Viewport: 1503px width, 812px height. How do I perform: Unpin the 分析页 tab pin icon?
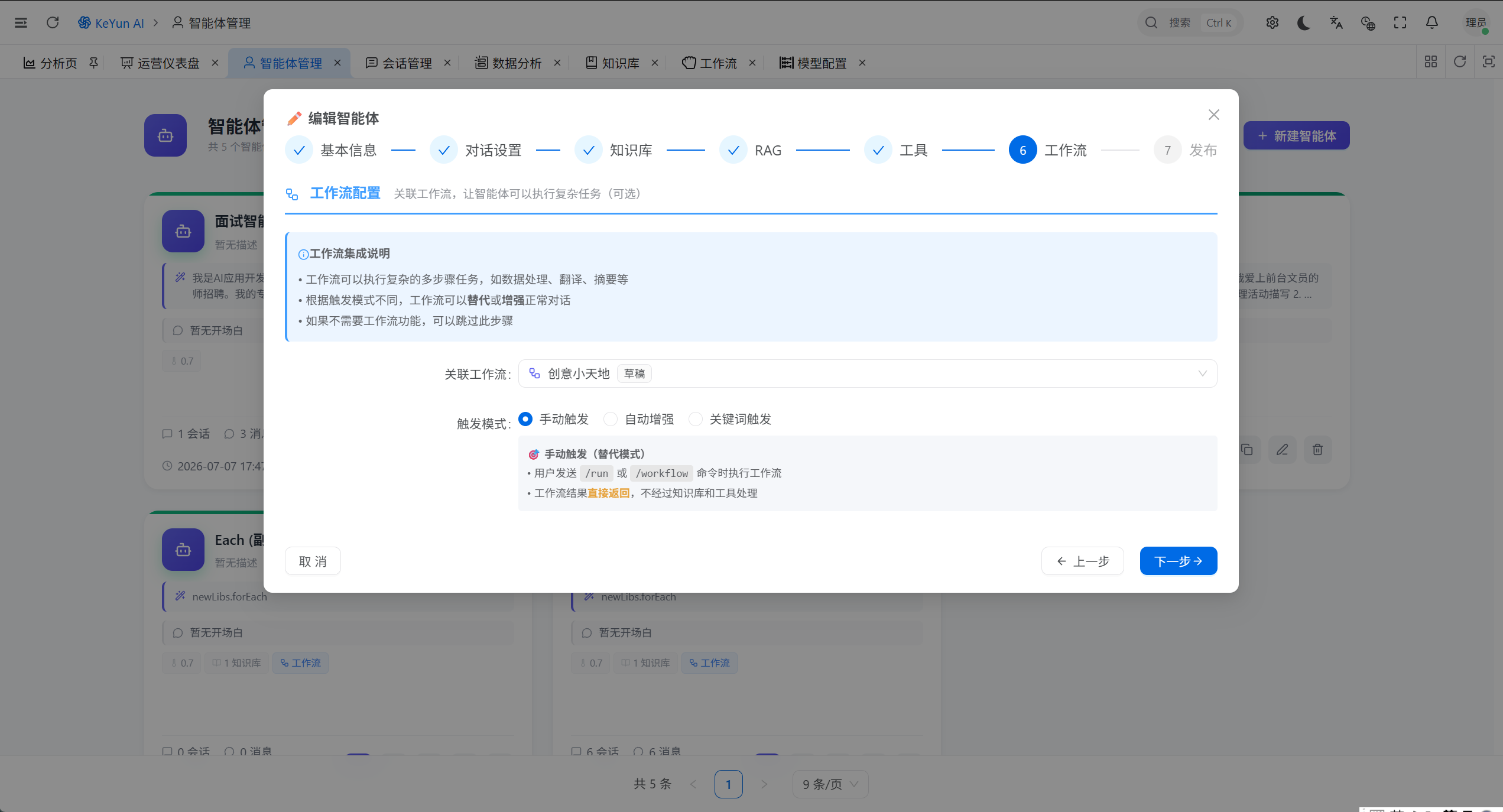[93, 63]
